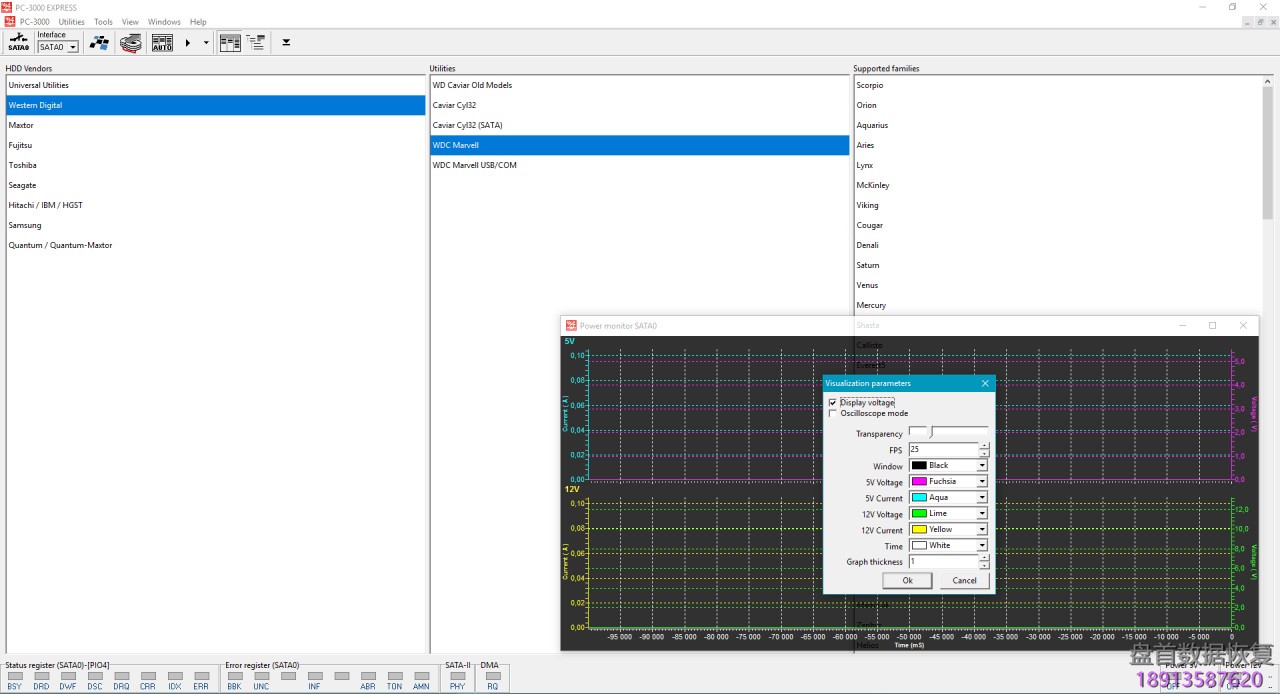Open the drive utility icon showing the HDD
1280x694 pixels.
pyautogui.click(x=130, y=42)
